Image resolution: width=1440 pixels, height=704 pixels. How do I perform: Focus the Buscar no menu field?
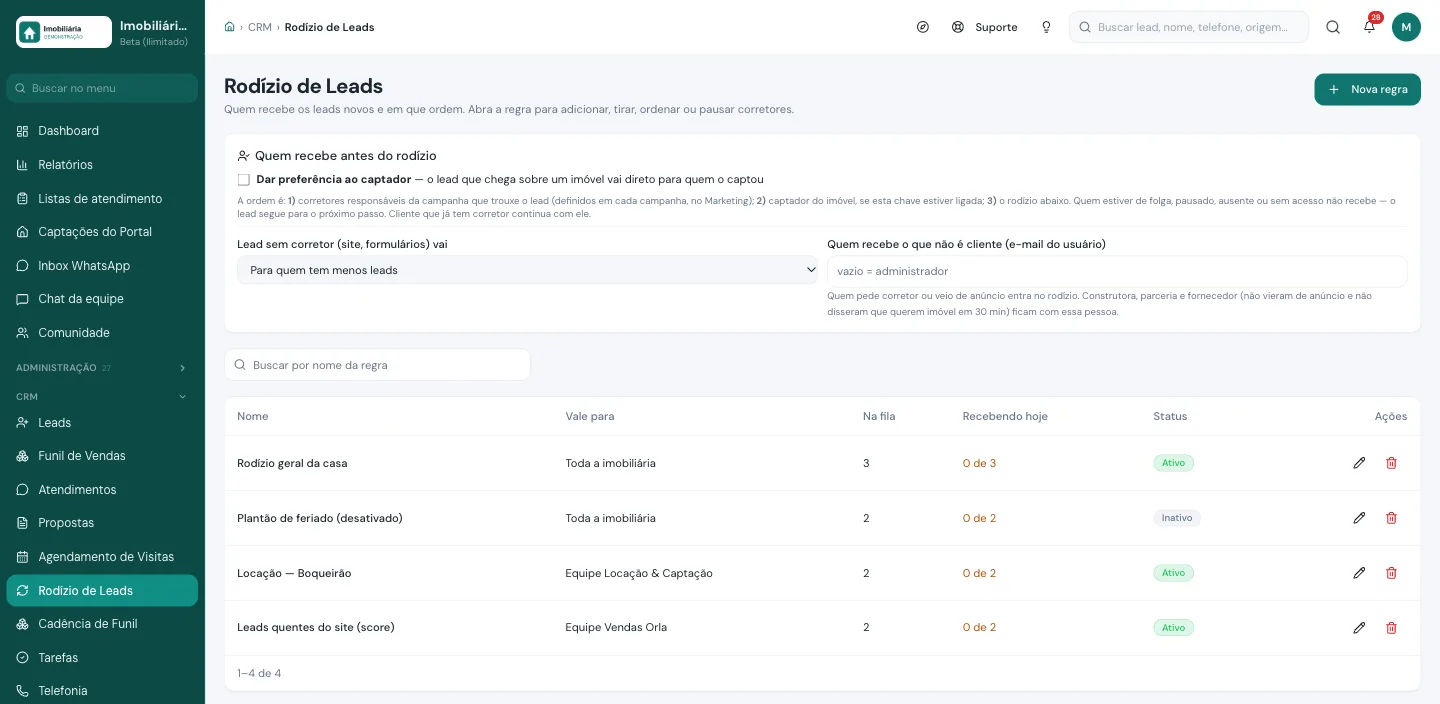pyautogui.click(x=102, y=88)
